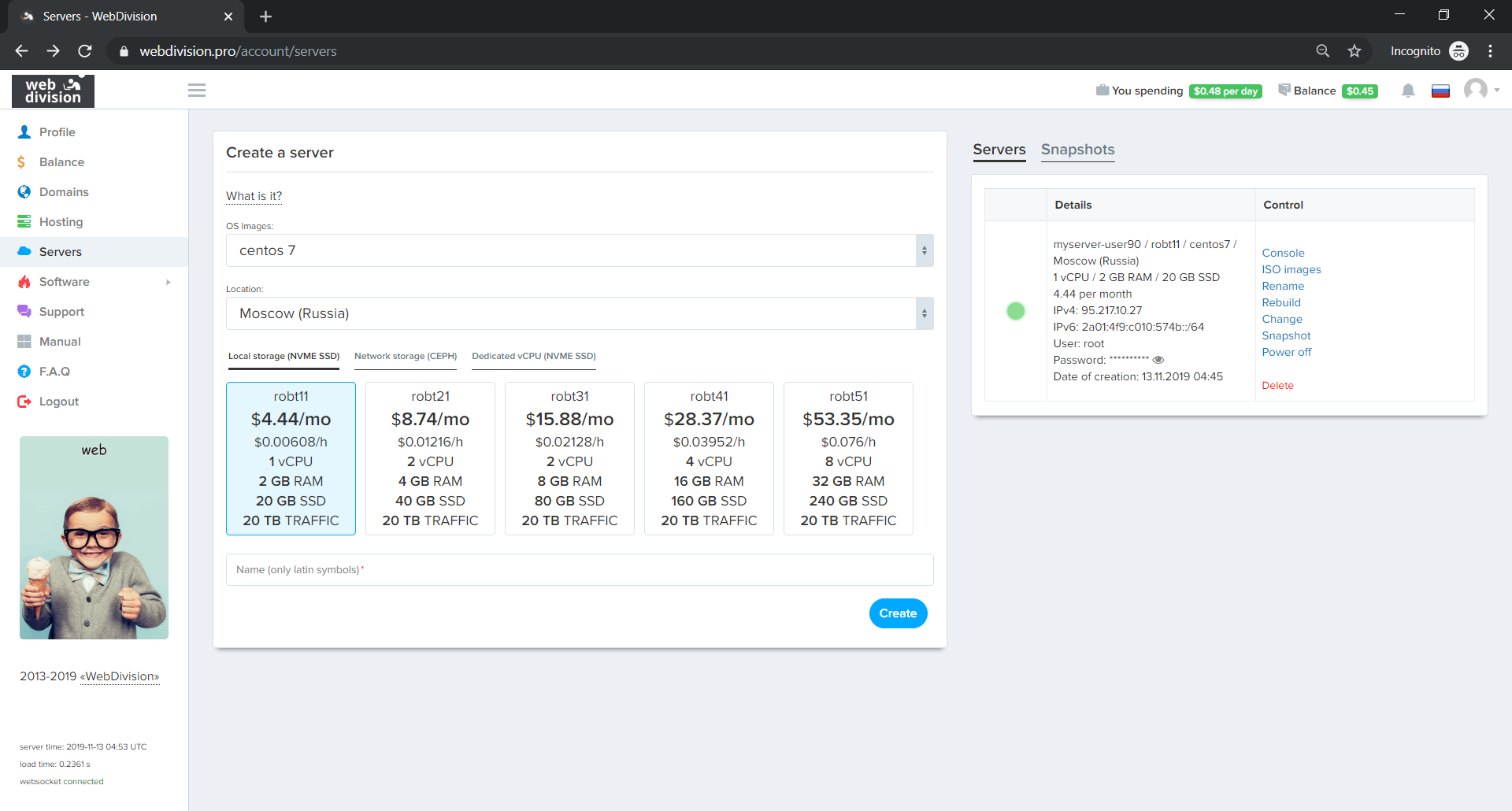The image size is (1512, 811).
Task: Reveal the server password with eye icon
Action: 1158,360
